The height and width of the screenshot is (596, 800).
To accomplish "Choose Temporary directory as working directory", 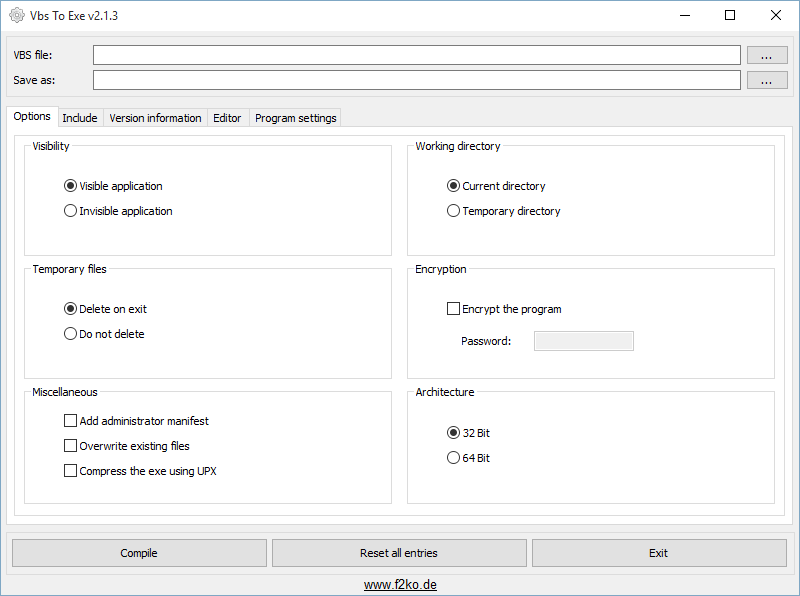I will coord(454,211).
